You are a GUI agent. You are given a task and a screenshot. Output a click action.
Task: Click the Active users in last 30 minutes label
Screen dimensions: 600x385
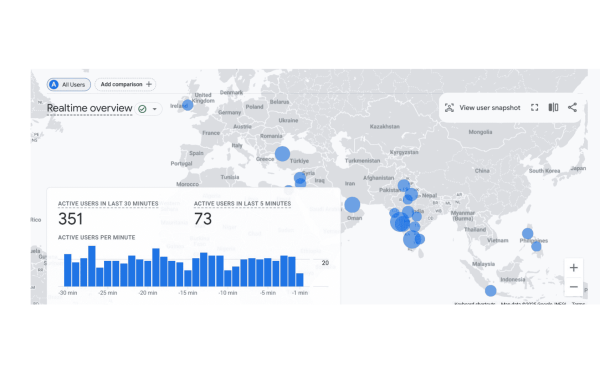108,204
